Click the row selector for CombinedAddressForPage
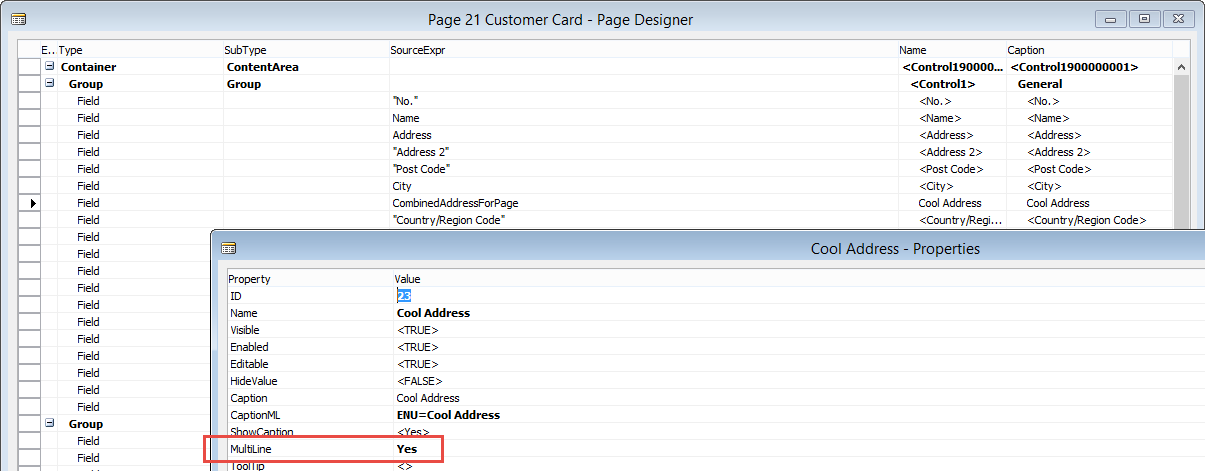 [x=29, y=203]
